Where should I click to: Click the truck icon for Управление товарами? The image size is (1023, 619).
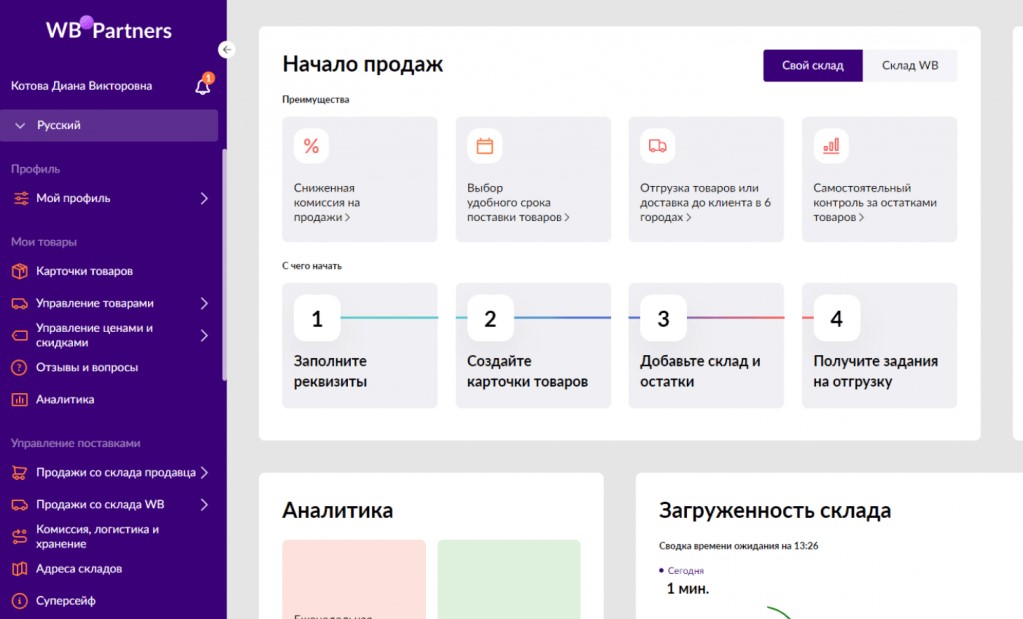[x=20, y=303]
